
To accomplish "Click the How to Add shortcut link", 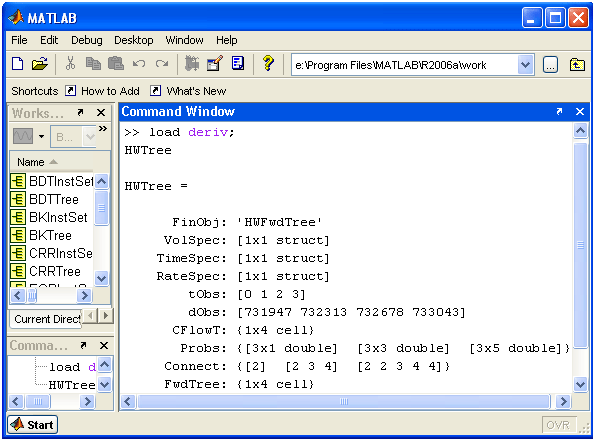I will 110,91.
